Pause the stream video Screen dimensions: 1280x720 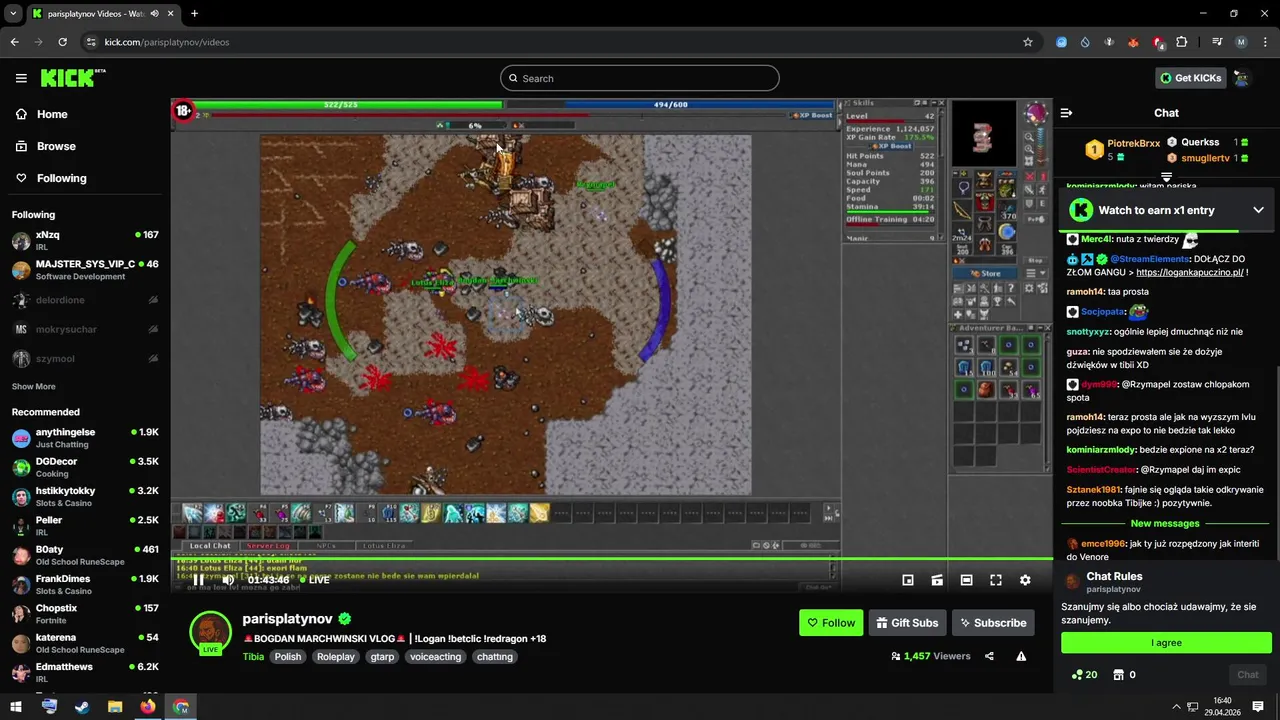pyautogui.click(x=198, y=580)
